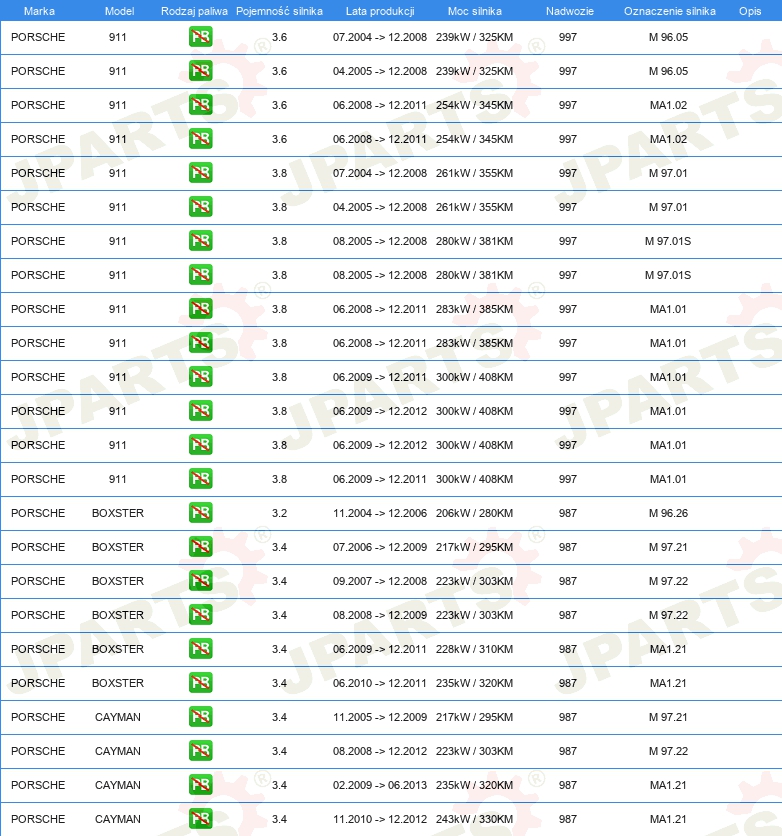Click the Moc silnika column header
Image resolution: width=782 pixels, height=836 pixels.
474,11
